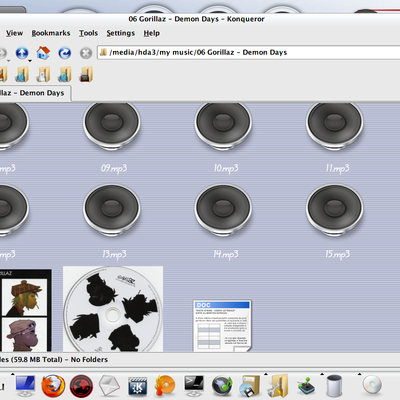Open the folder with tools dock icon
Screen dimensions: 400x400
point(278,386)
